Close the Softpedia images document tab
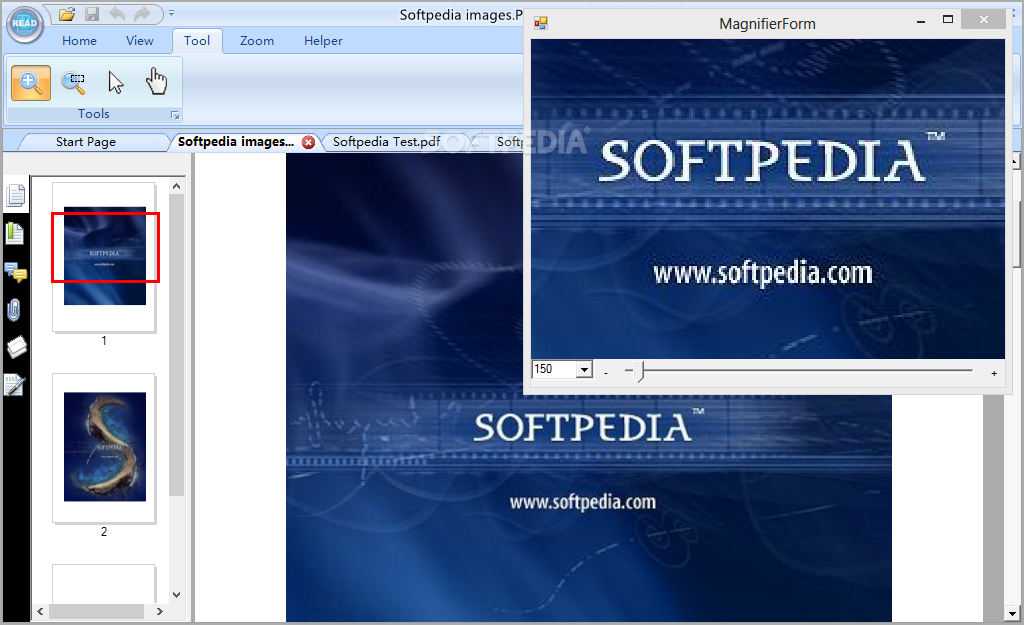 tap(308, 142)
